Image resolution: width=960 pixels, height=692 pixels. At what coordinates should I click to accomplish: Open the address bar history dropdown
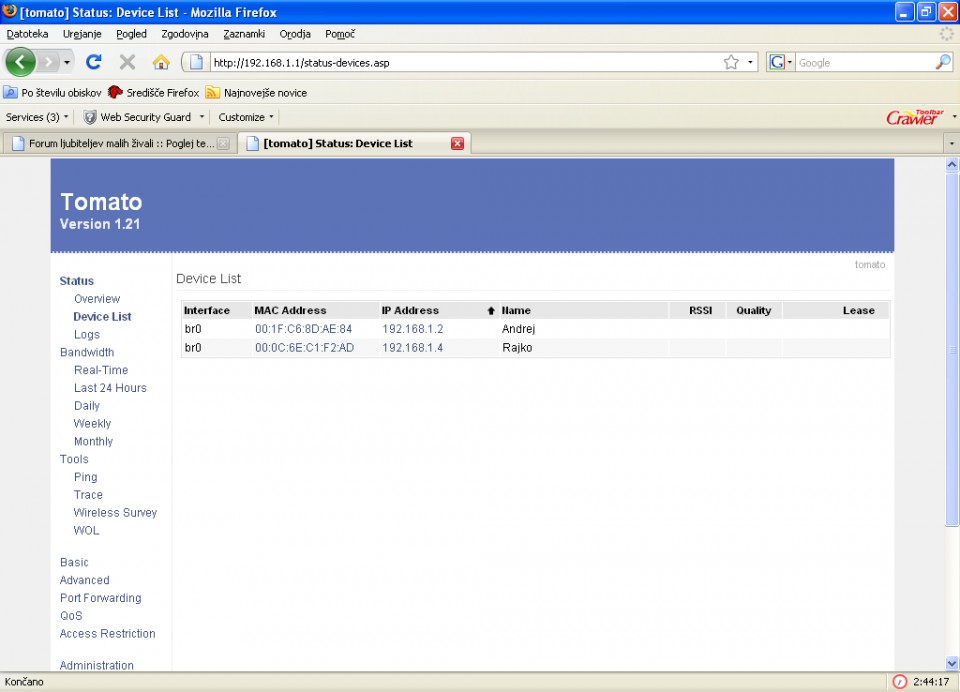click(x=750, y=62)
